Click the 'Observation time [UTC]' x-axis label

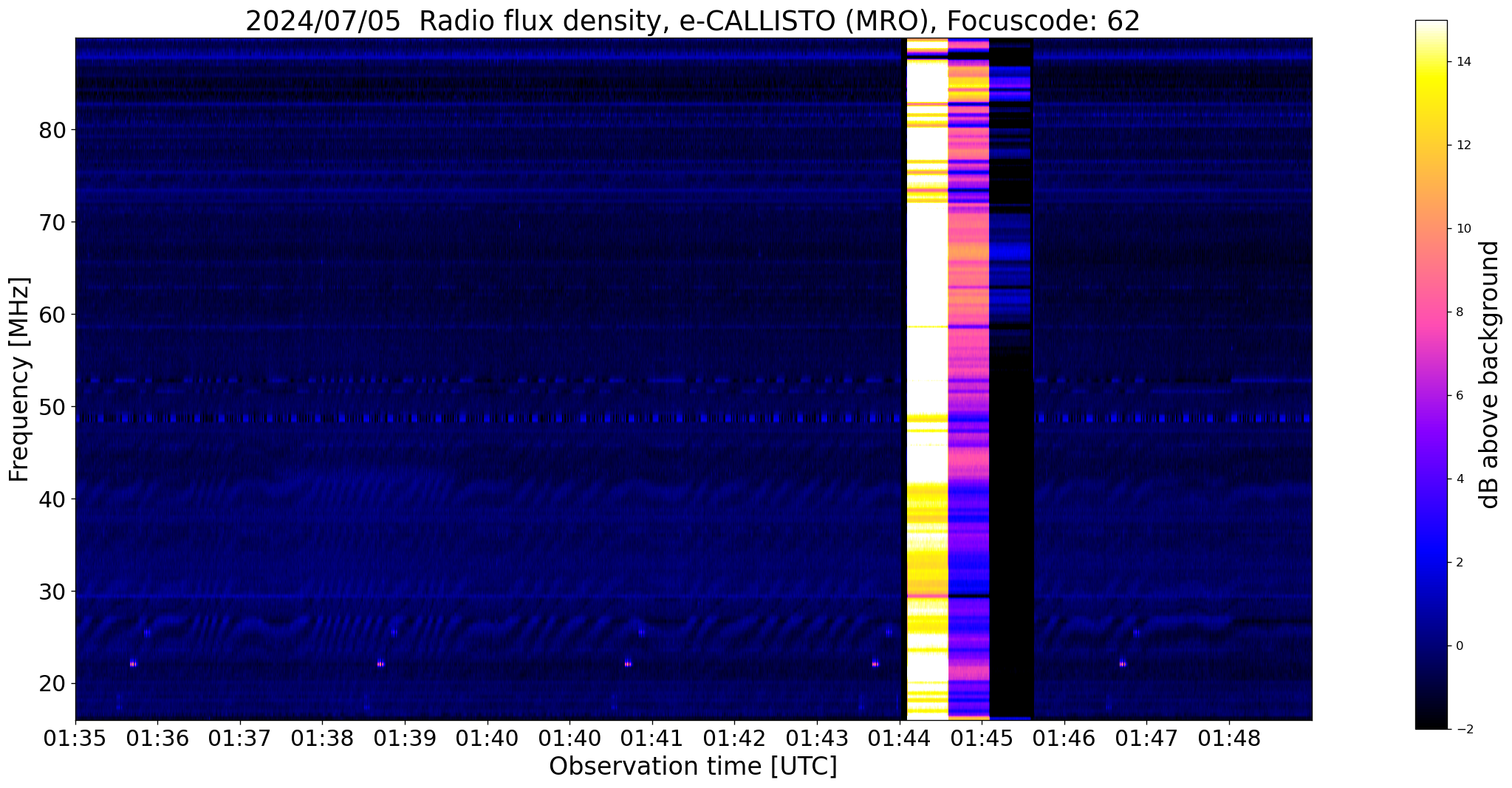[693, 767]
